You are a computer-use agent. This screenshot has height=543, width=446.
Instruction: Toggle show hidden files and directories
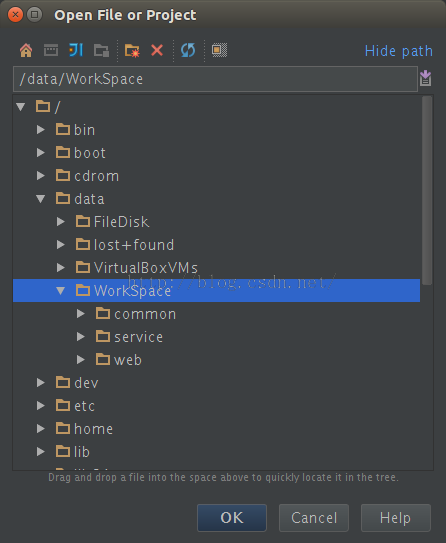(x=220, y=50)
